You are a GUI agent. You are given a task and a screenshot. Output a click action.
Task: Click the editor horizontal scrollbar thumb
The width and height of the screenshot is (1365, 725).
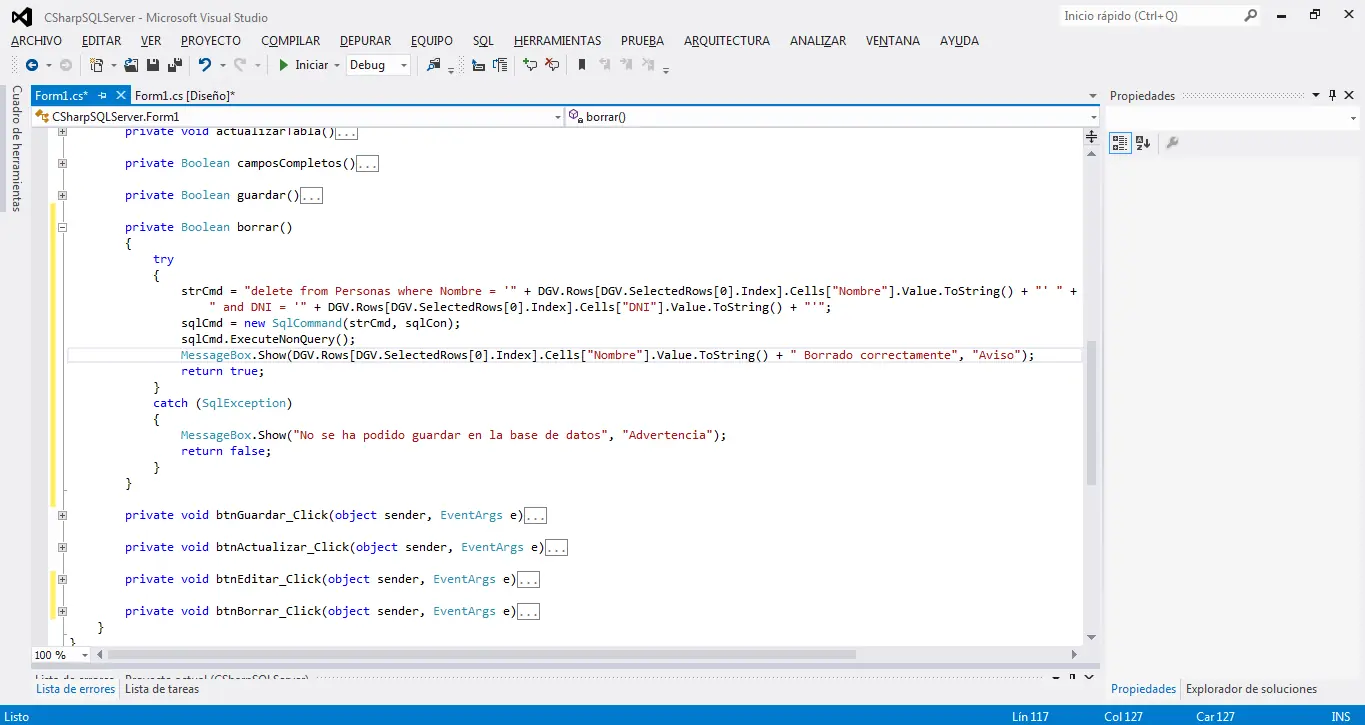point(482,655)
